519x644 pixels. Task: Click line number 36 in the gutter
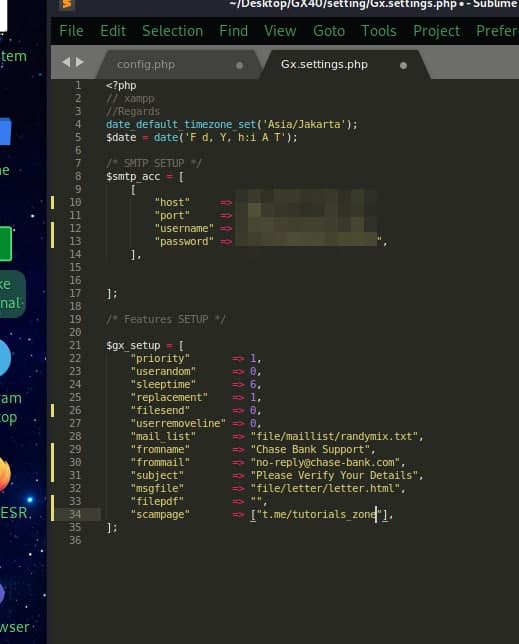pyautogui.click(x=75, y=540)
